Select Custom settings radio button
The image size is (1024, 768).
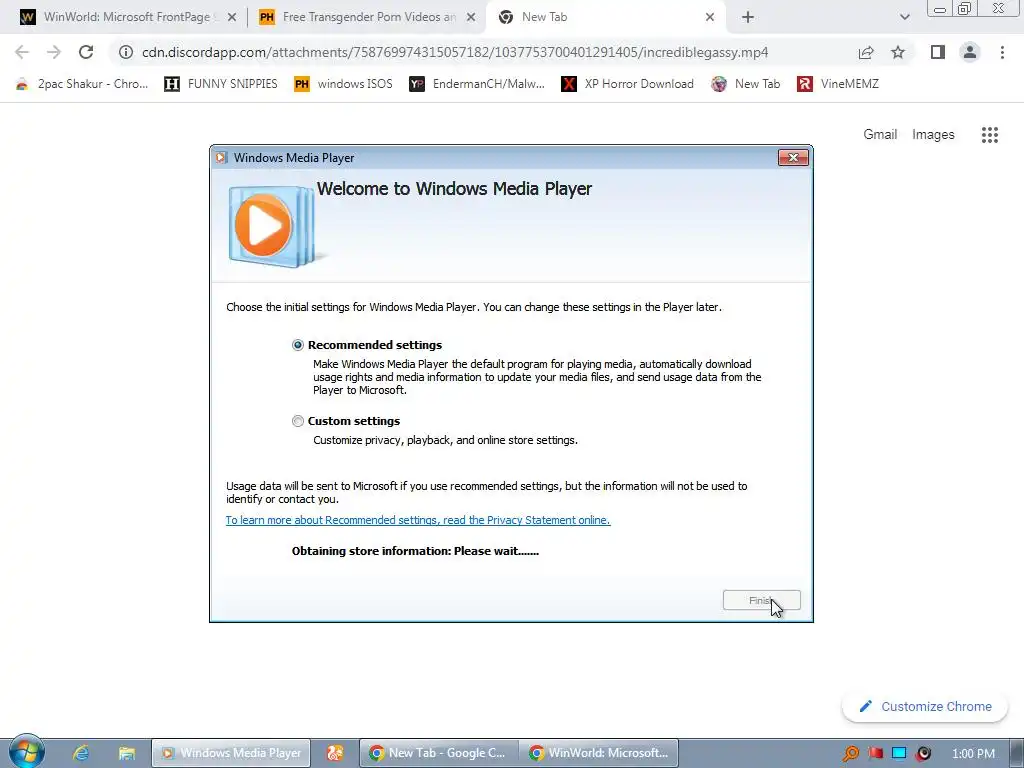pos(298,421)
